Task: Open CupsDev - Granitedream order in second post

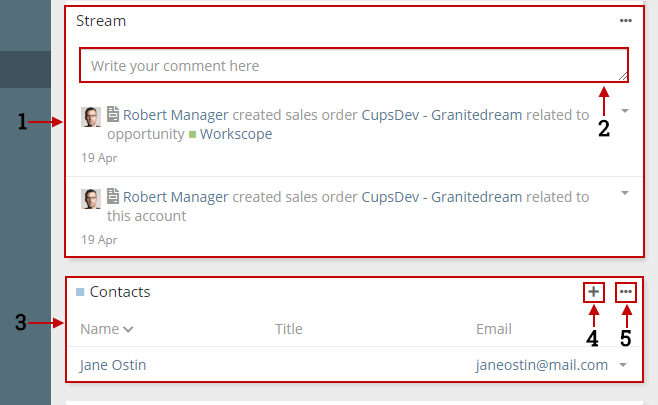Action: [441, 196]
